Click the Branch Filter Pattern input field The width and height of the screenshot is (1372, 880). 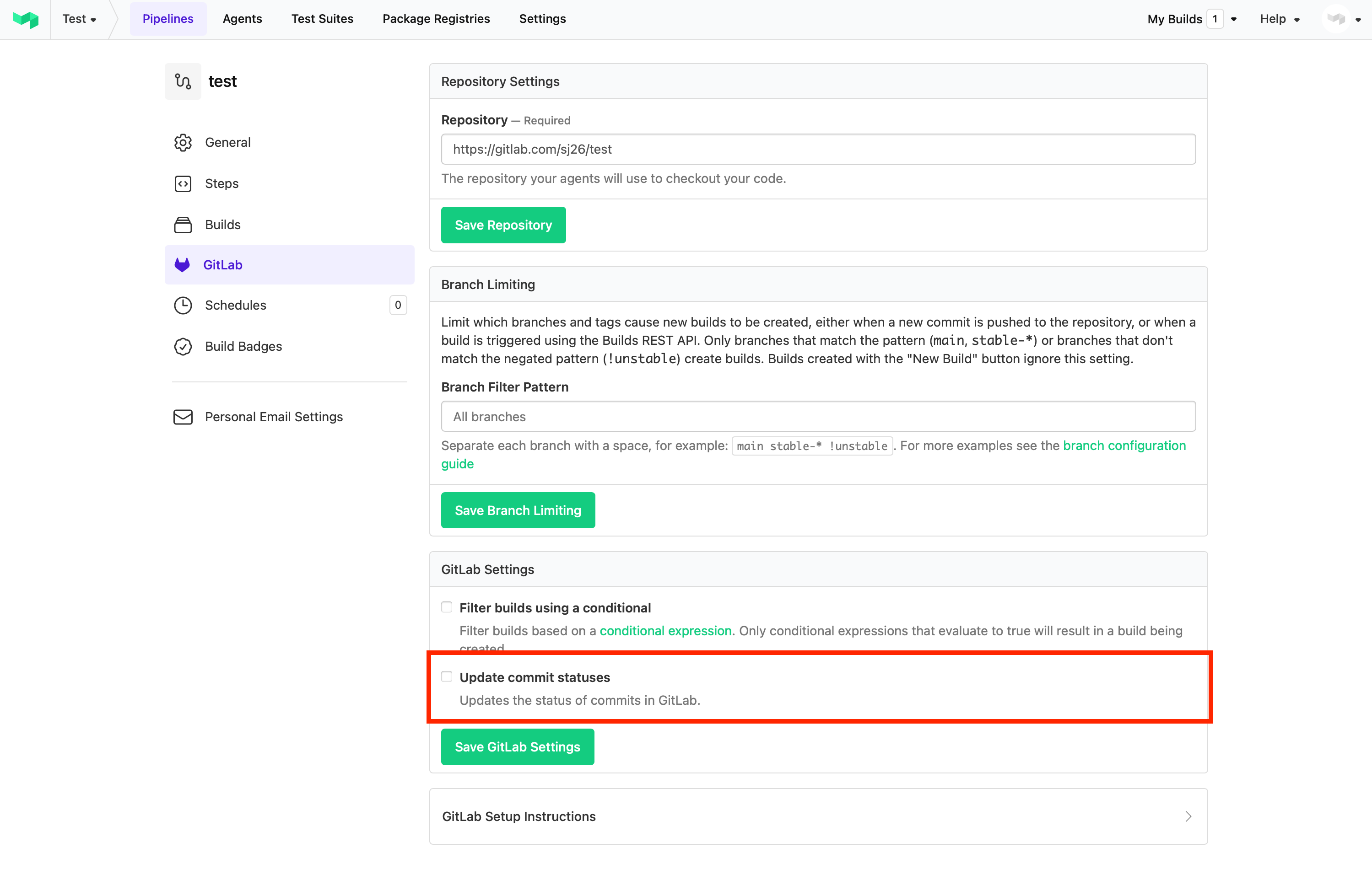[817, 417]
